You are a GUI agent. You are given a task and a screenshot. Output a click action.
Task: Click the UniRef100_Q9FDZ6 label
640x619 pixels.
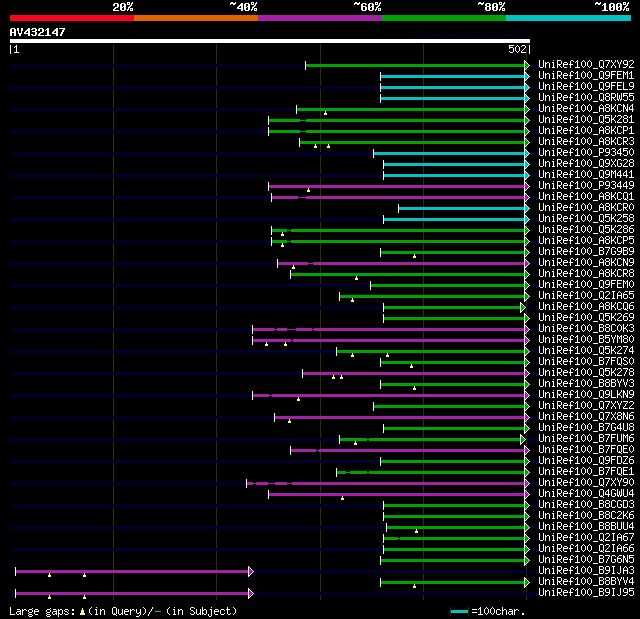click(586, 461)
